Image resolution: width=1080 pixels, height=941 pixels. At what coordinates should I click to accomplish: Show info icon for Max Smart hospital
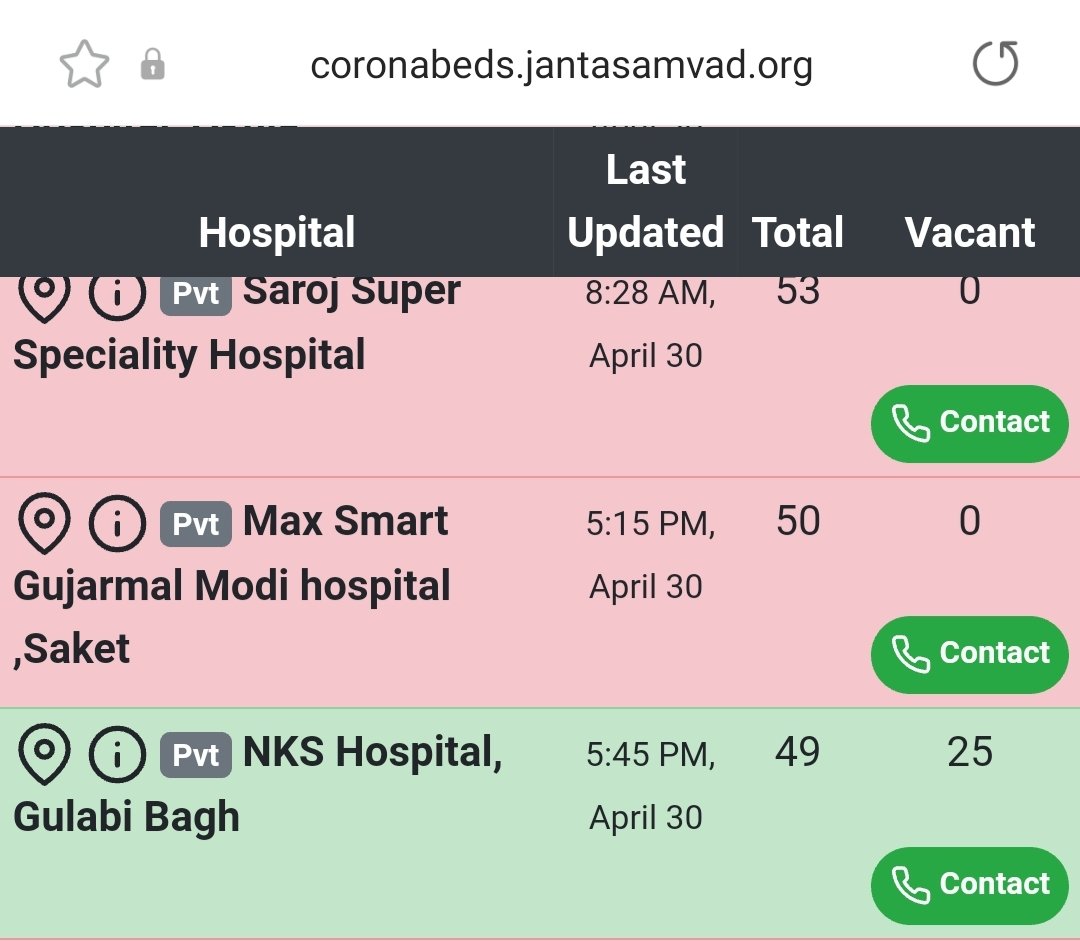117,524
